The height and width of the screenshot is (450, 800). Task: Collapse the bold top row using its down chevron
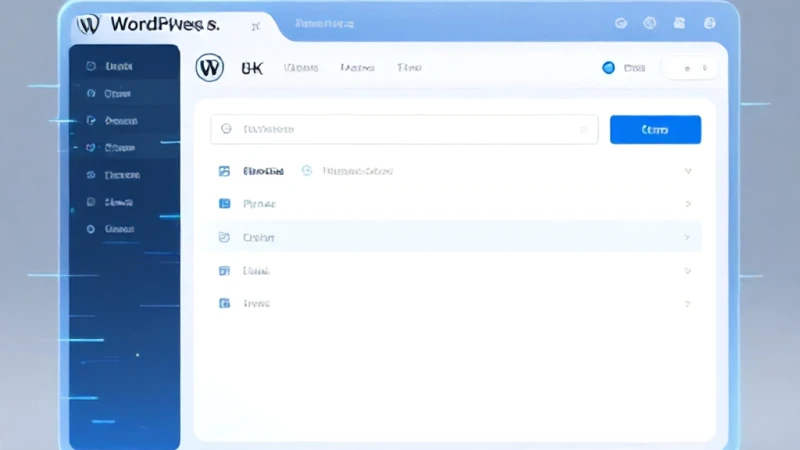tap(688, 171)
